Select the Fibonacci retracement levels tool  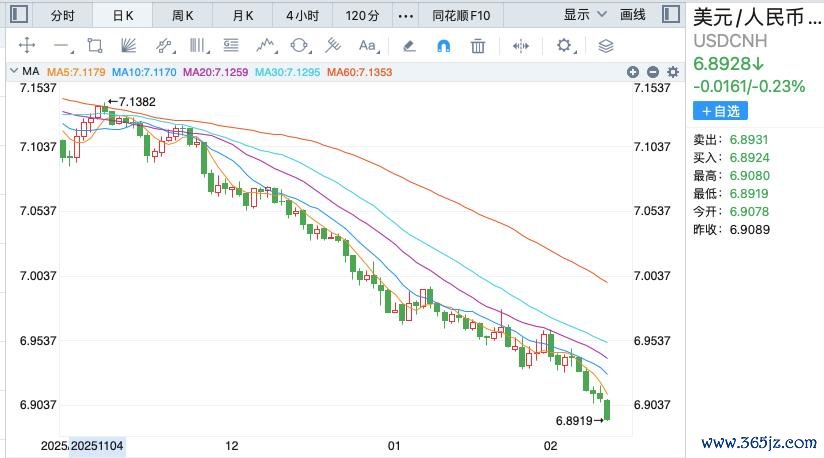tap(231, 46)
